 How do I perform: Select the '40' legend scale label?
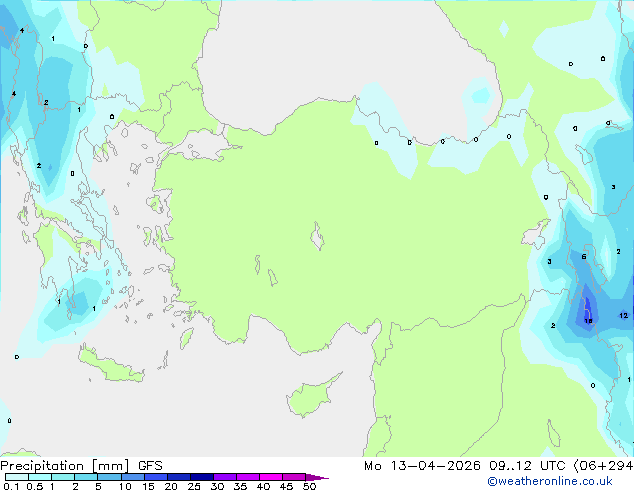click(263, 486)
